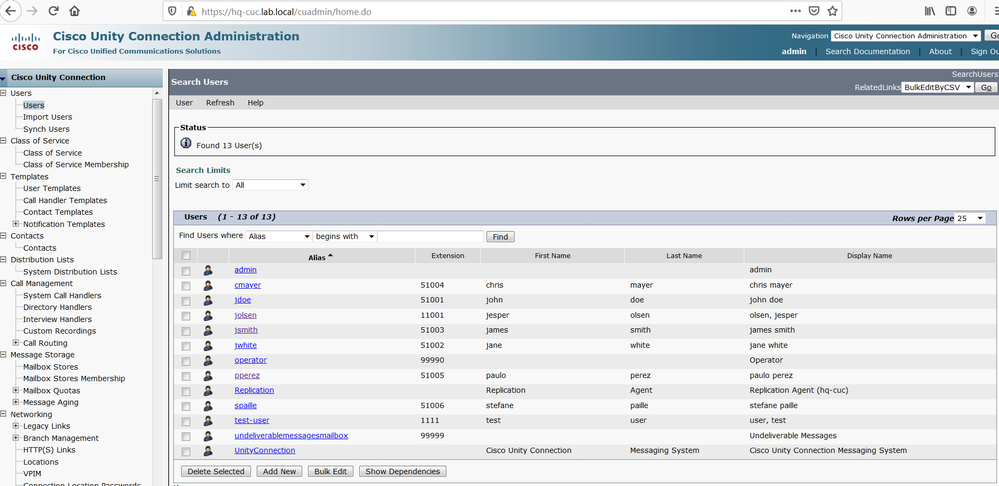Click the Find Users search text field

431,236
